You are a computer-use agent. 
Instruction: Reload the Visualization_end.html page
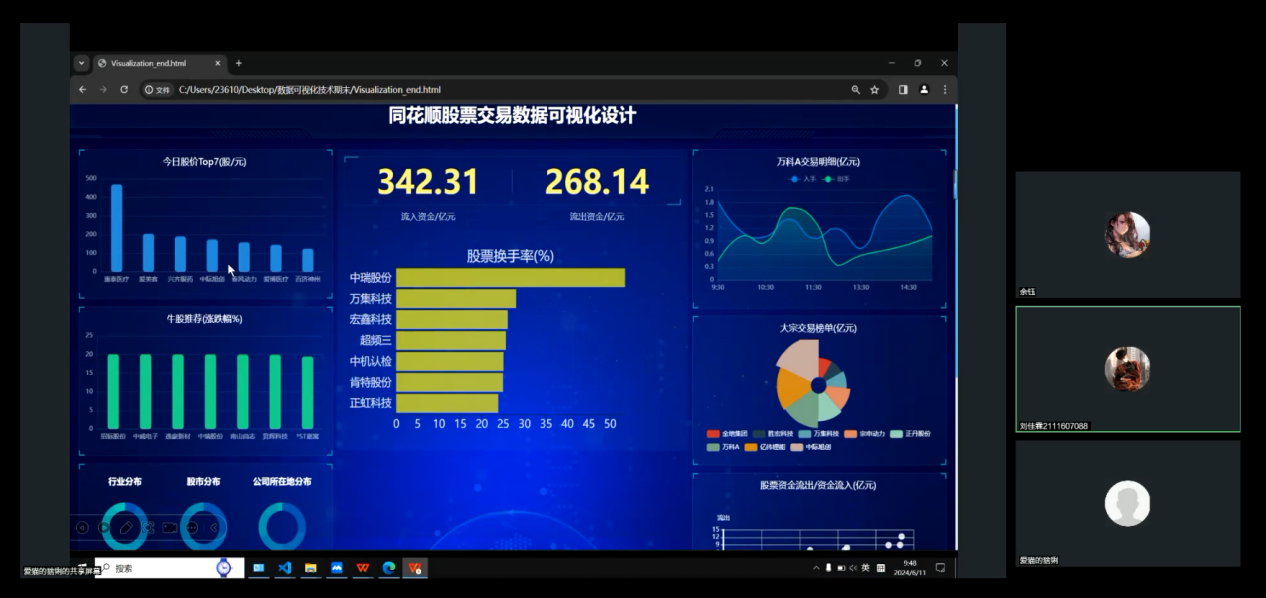click(x=124, y=89)
